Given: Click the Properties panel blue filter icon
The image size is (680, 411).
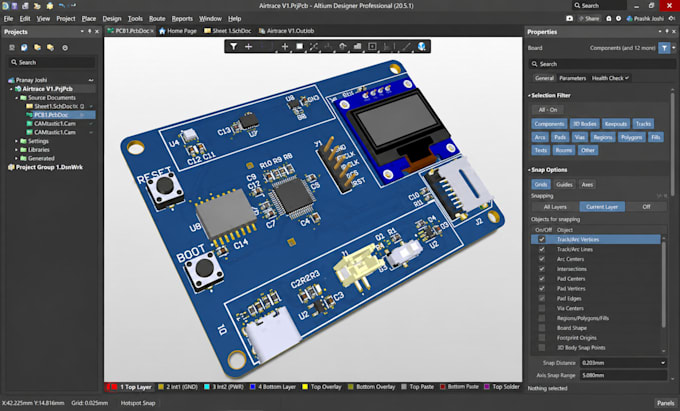Looking at the screenshot, I should point(664,48).
